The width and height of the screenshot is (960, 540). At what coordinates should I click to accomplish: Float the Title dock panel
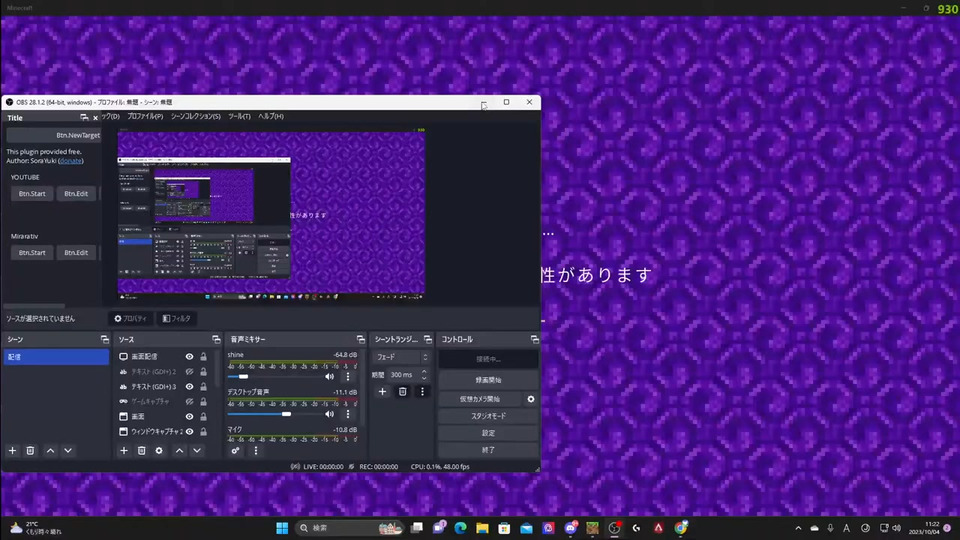click(84, 118)
